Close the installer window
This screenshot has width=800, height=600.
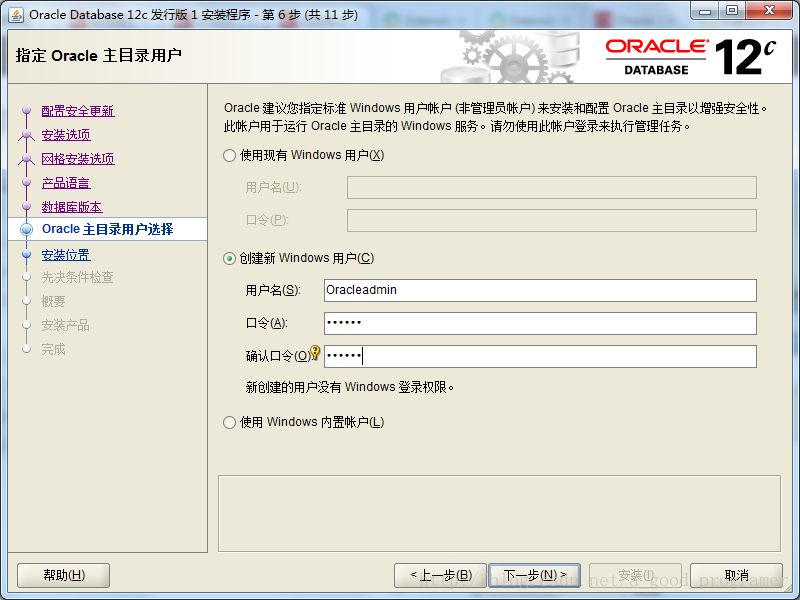[769, 11]
